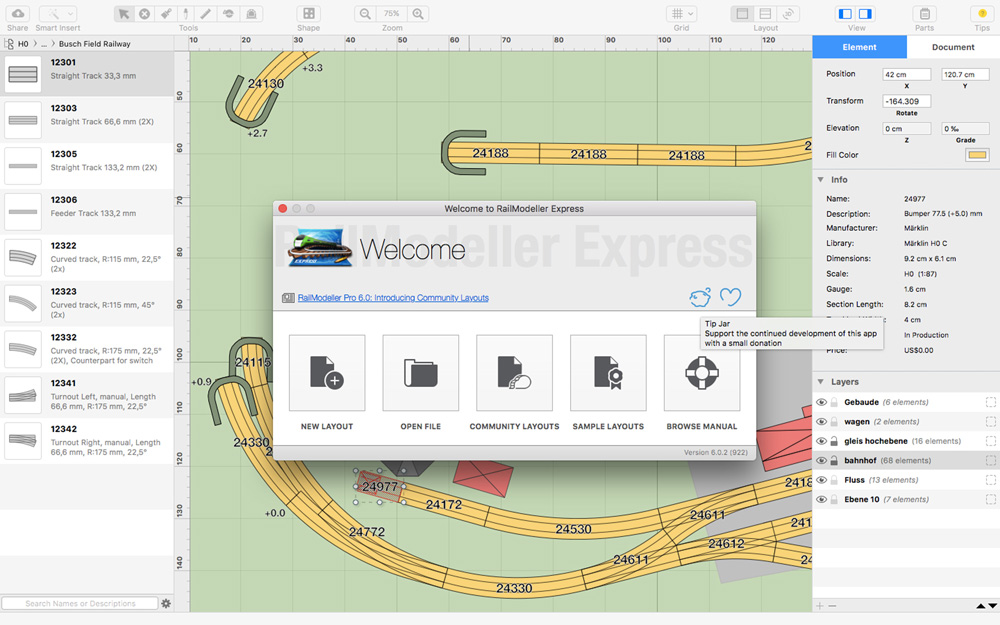Open the Shape picker in the toolbar
This screenshot has height=625, width=1000.
coord(308,13)
